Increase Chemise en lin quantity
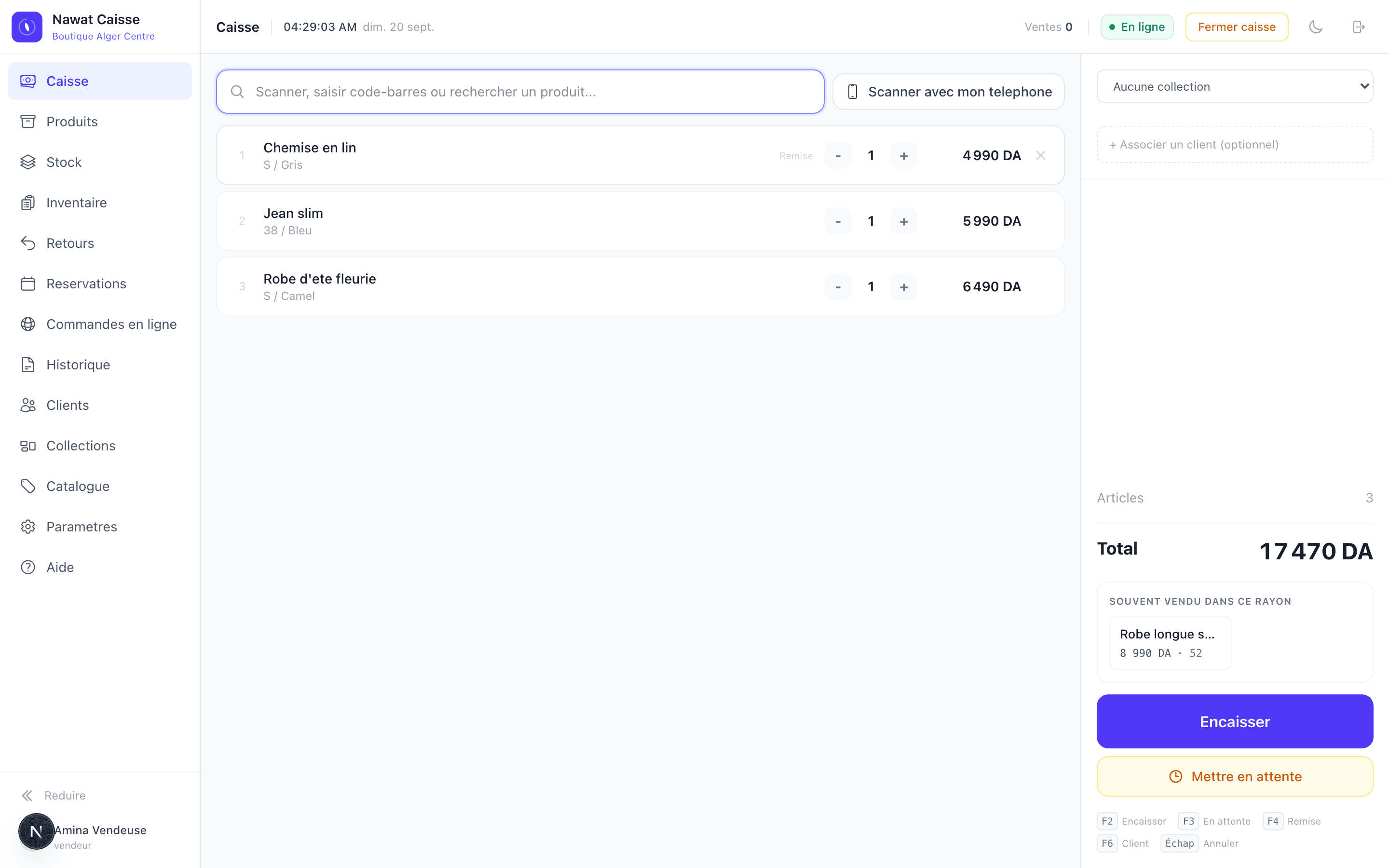 (903, 156)
